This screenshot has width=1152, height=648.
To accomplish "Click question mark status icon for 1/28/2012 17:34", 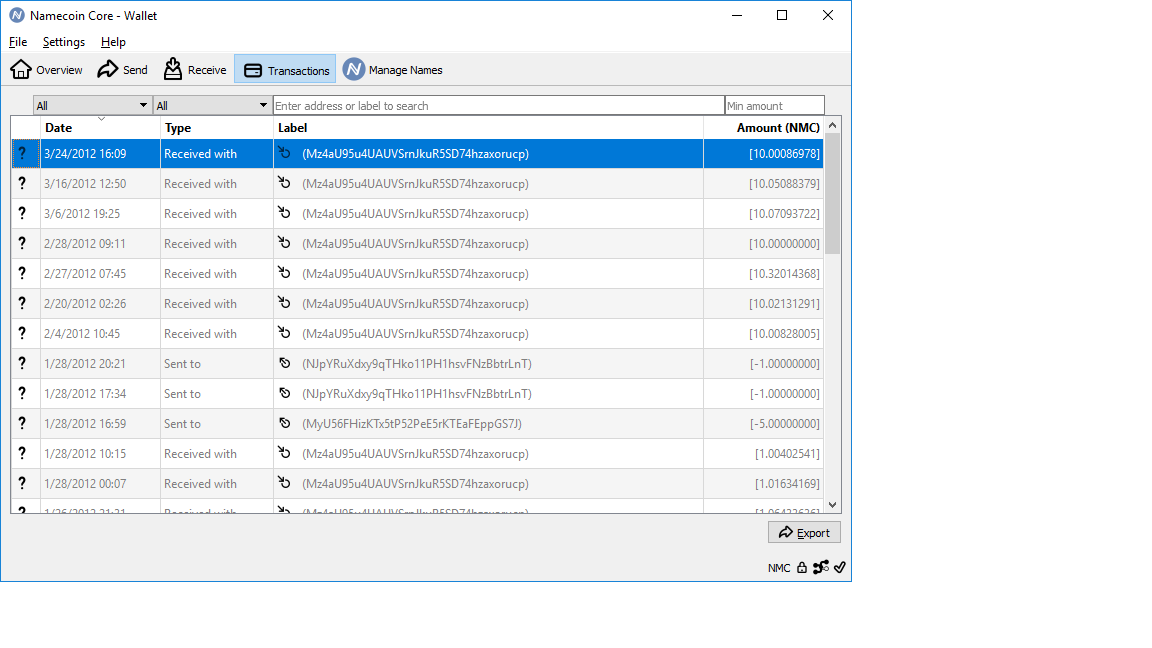I will coord(23,394).
